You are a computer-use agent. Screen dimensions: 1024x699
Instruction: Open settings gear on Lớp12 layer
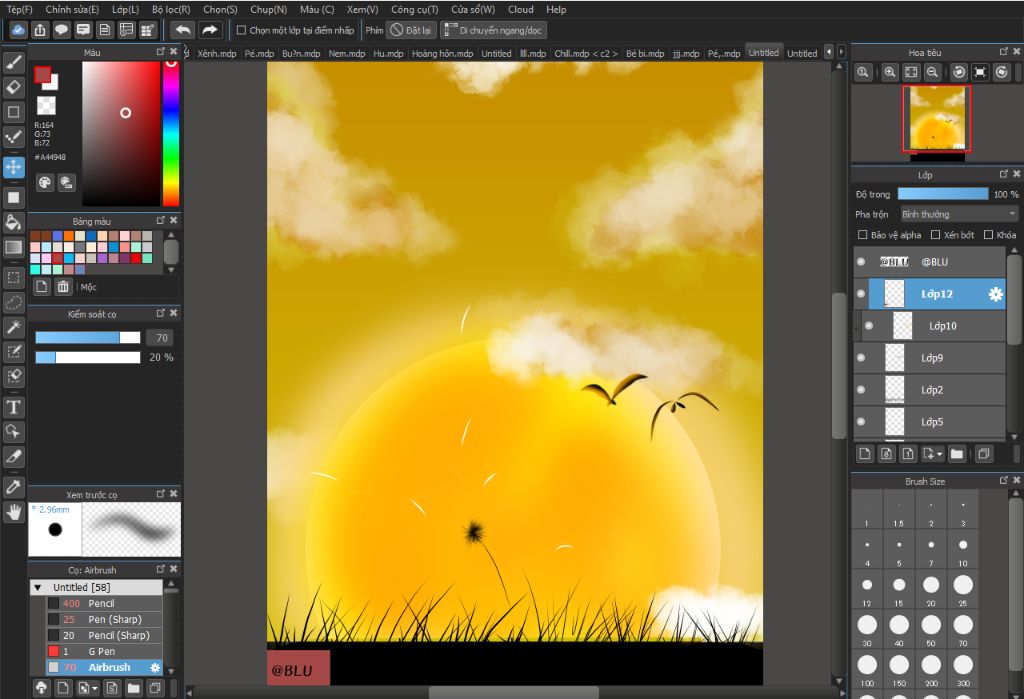[995, 295]
